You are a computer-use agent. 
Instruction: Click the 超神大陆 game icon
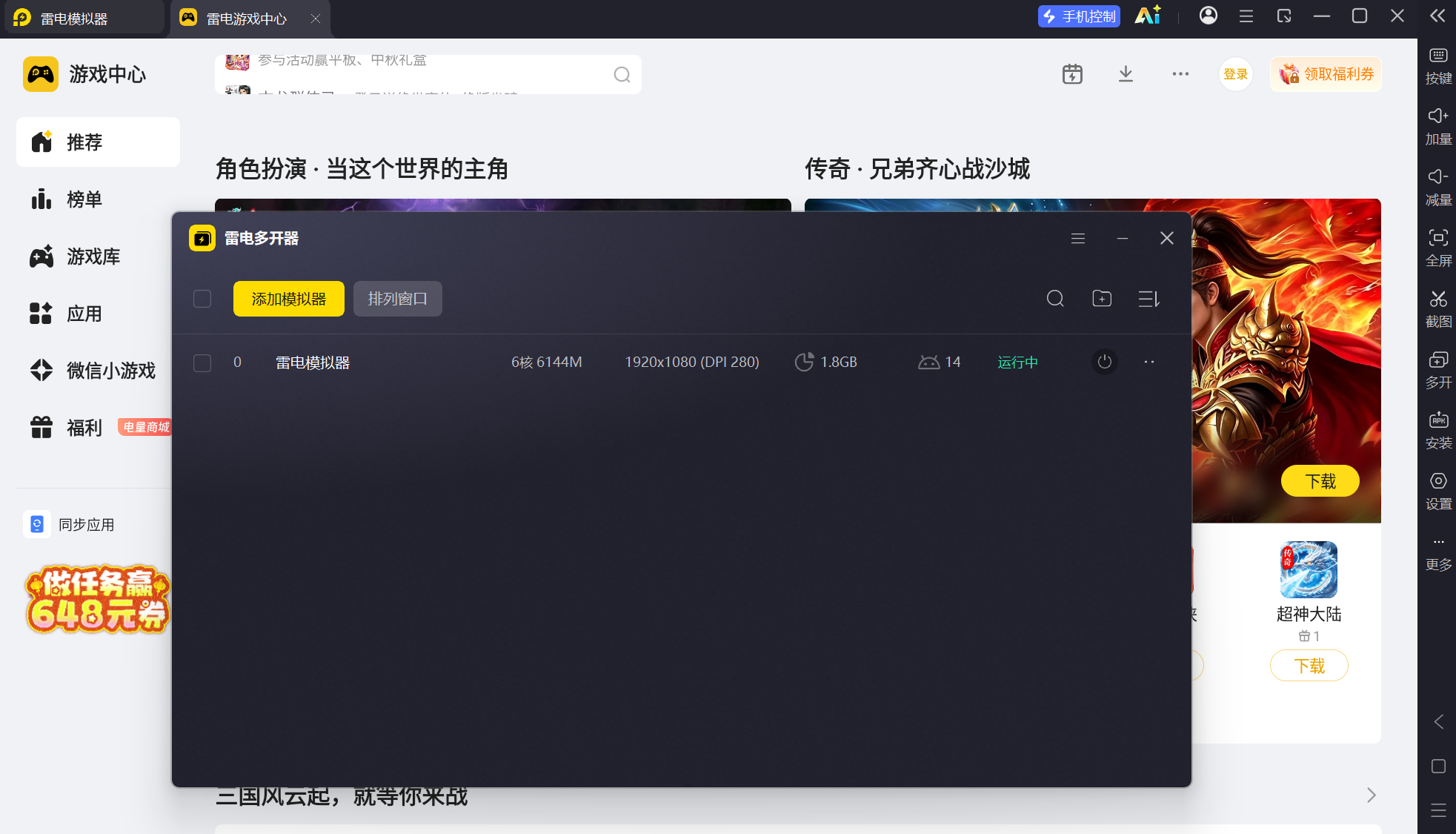pyautogui.click(x=1309, y=569)
